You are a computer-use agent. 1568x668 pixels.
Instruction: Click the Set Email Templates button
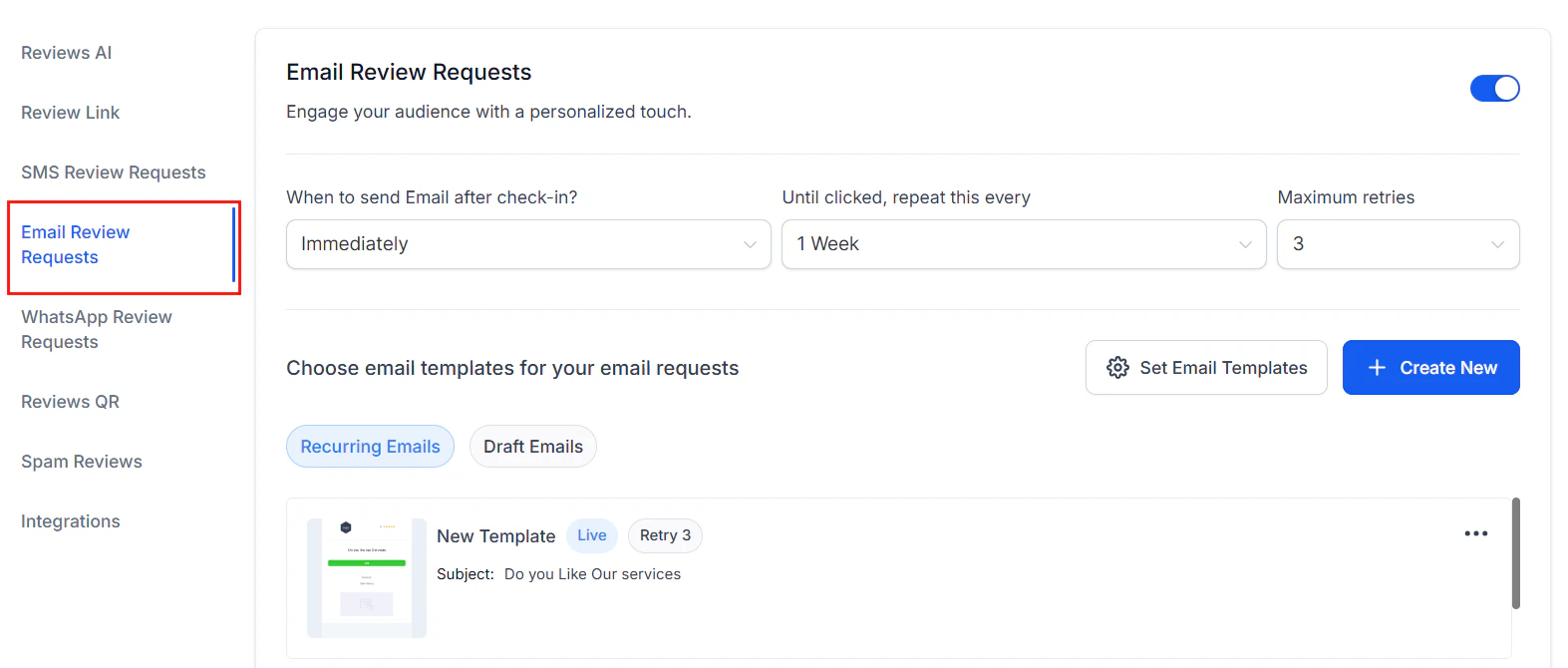click(1206, 367)
